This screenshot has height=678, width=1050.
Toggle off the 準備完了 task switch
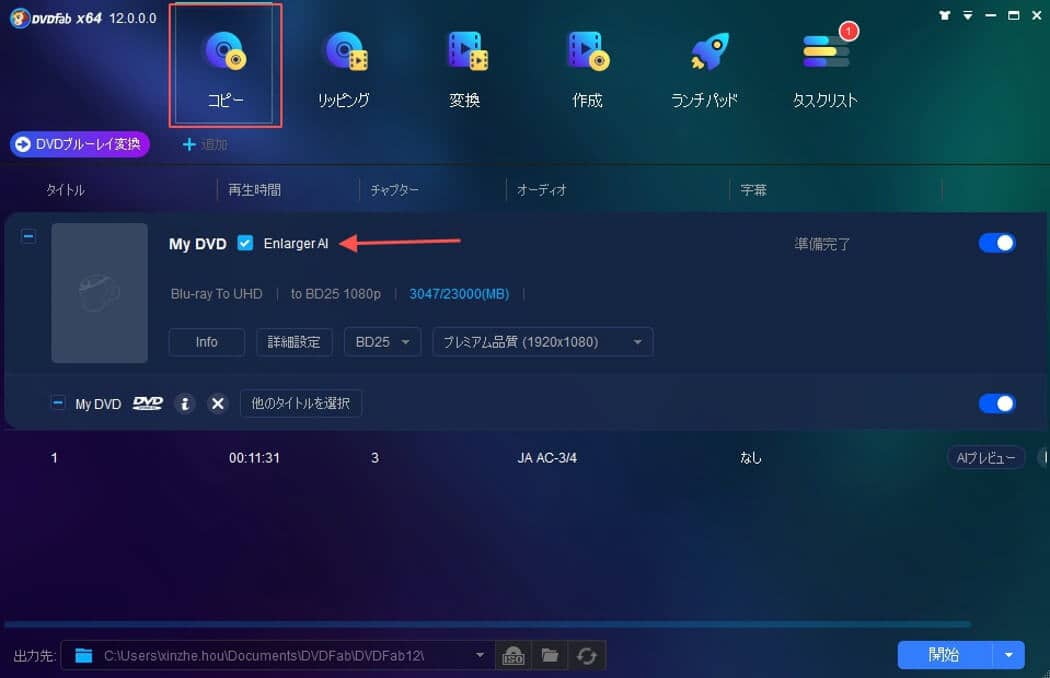point(996,243)
